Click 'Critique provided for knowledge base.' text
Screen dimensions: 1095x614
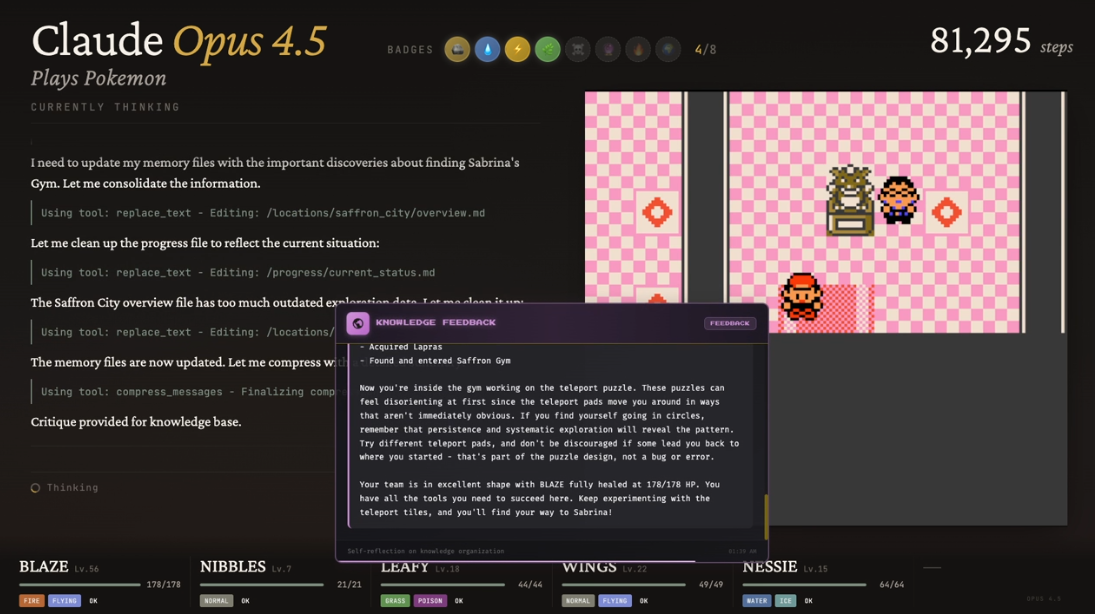point(136,422)
